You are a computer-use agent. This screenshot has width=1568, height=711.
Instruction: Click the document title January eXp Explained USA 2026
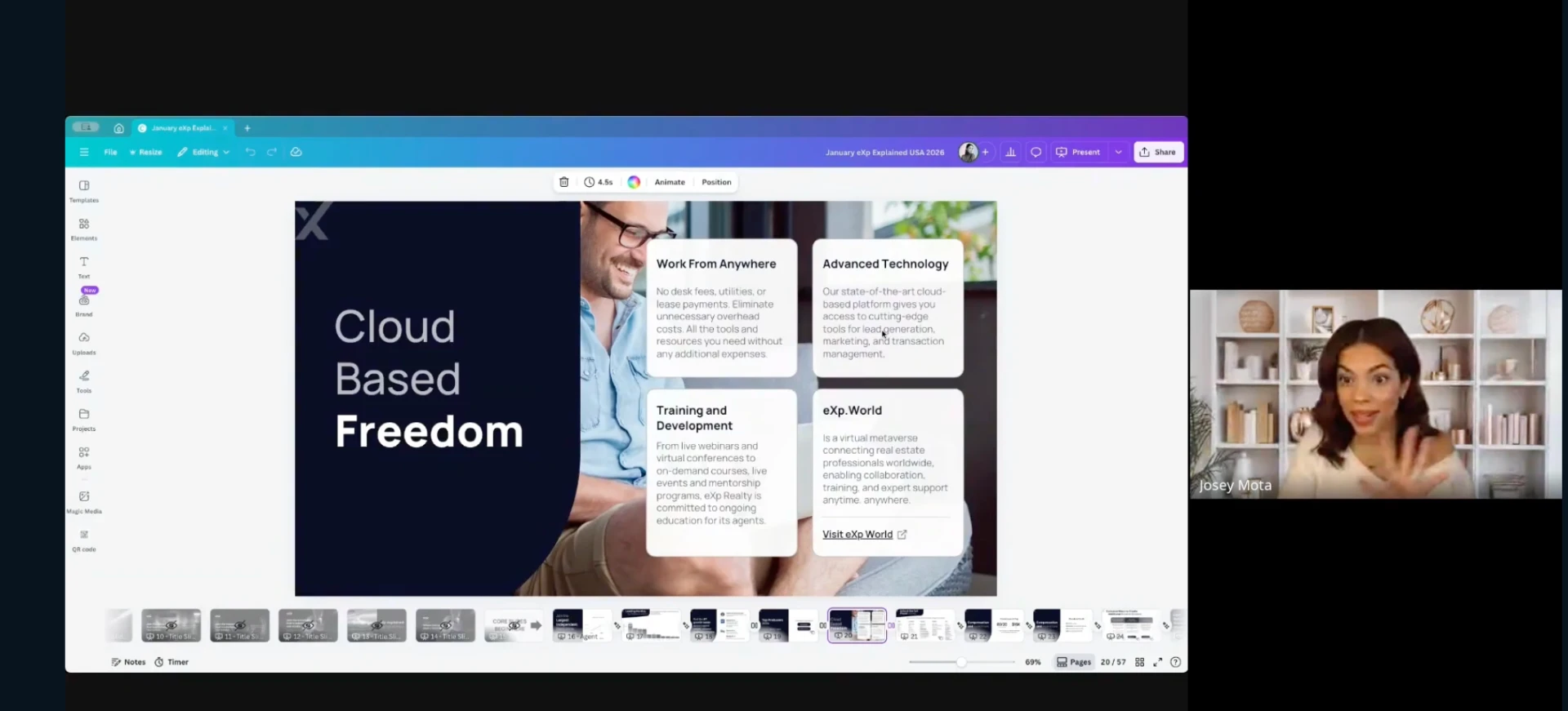tap(884, 152)
